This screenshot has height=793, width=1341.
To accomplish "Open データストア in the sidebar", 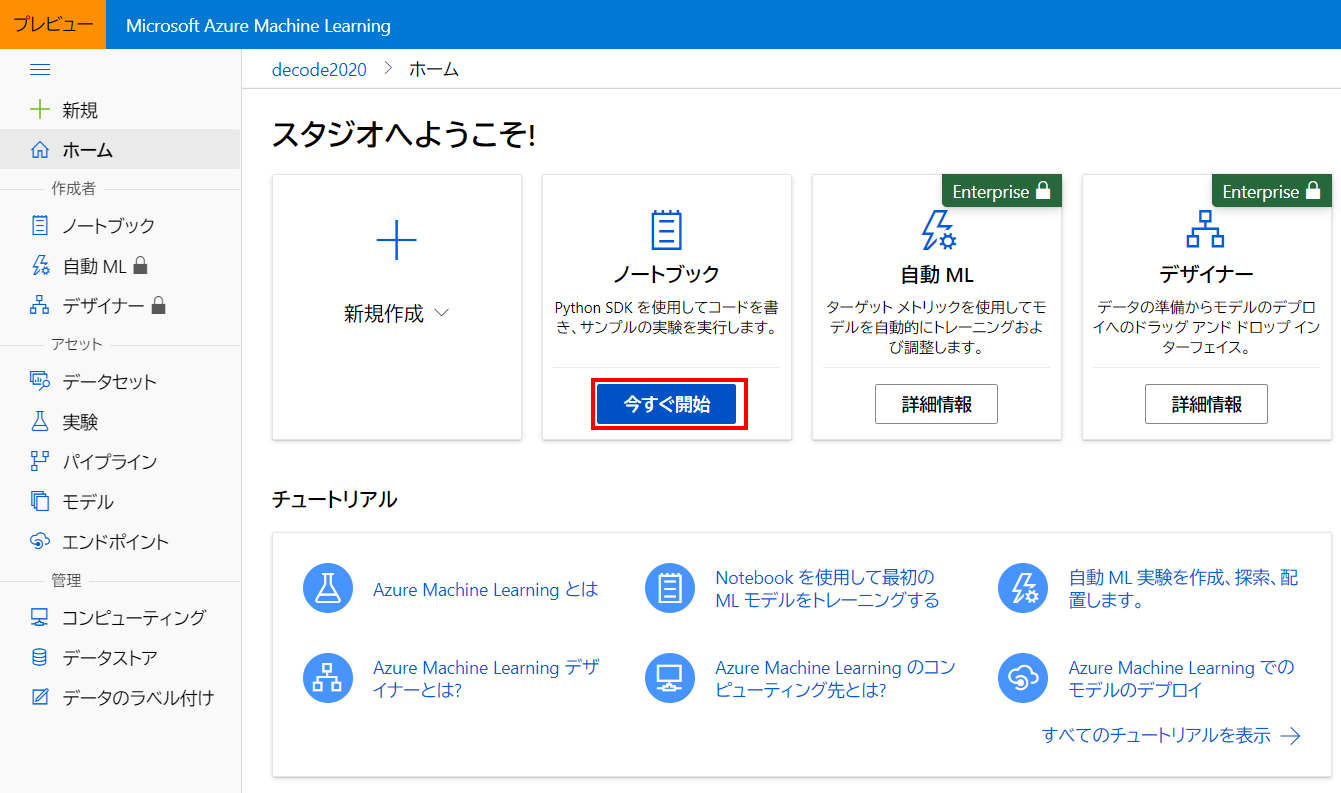I will pos(120,657).
